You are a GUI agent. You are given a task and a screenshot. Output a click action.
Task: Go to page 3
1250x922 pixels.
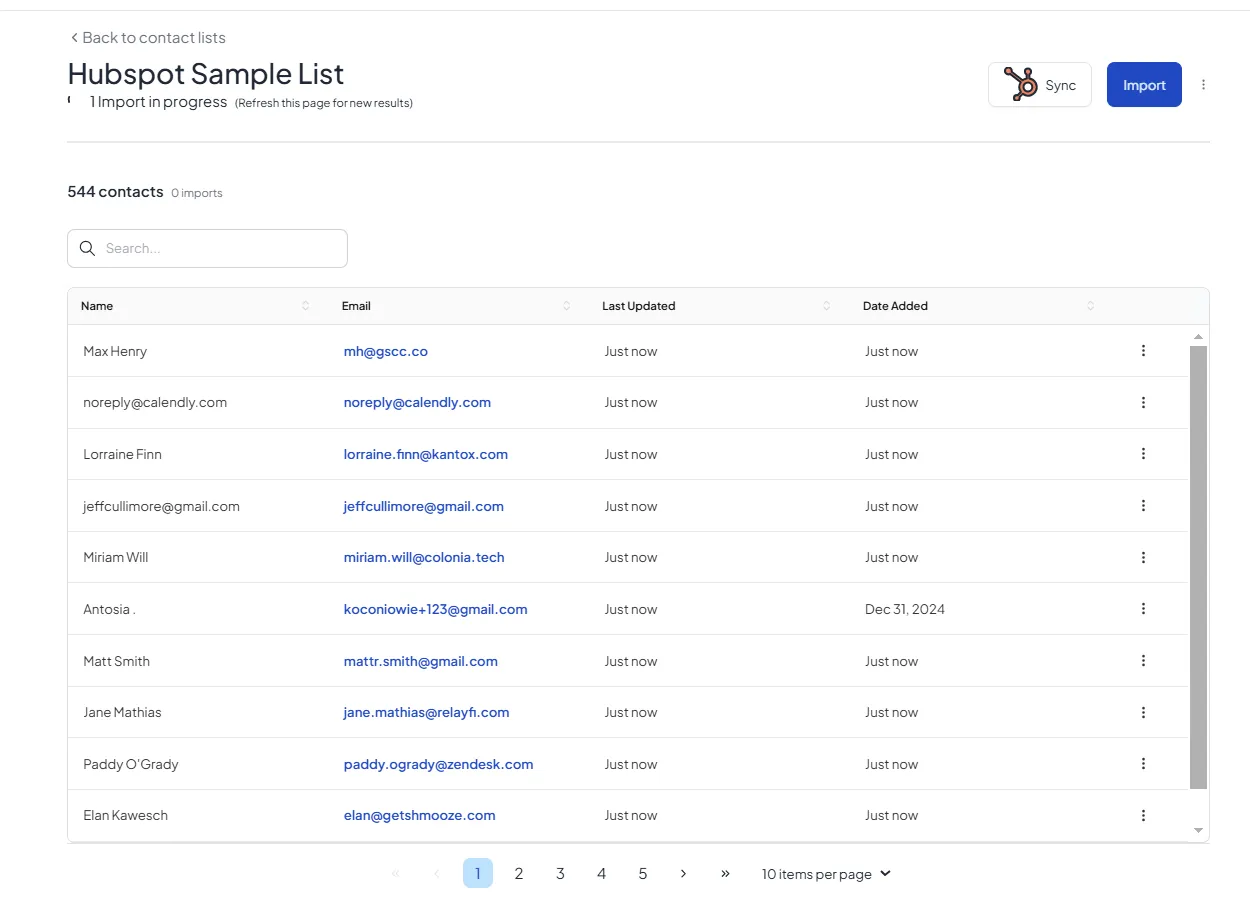(x=560, y=874)
